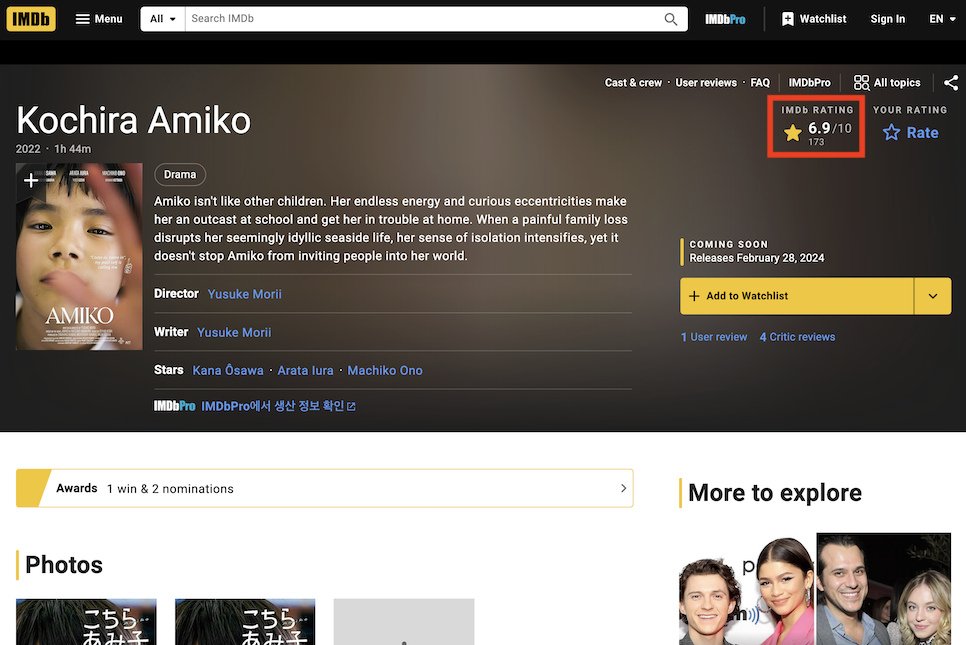Open User reviews link
The height and width of the screenshot is (645, 966).
pos(706,83)
